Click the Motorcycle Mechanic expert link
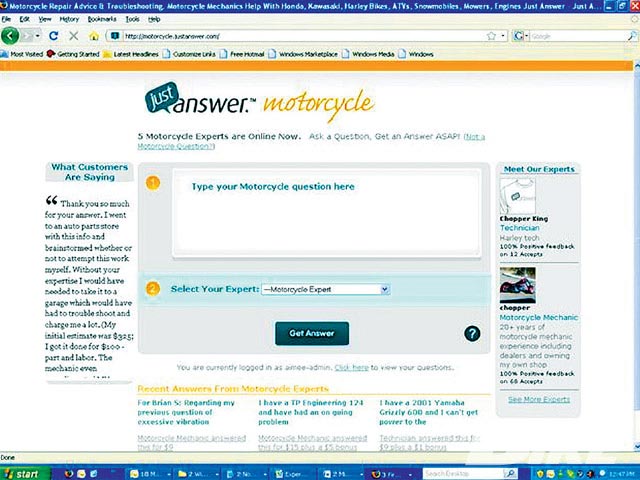This screenshot has height=480, width=640. point(539,317)
